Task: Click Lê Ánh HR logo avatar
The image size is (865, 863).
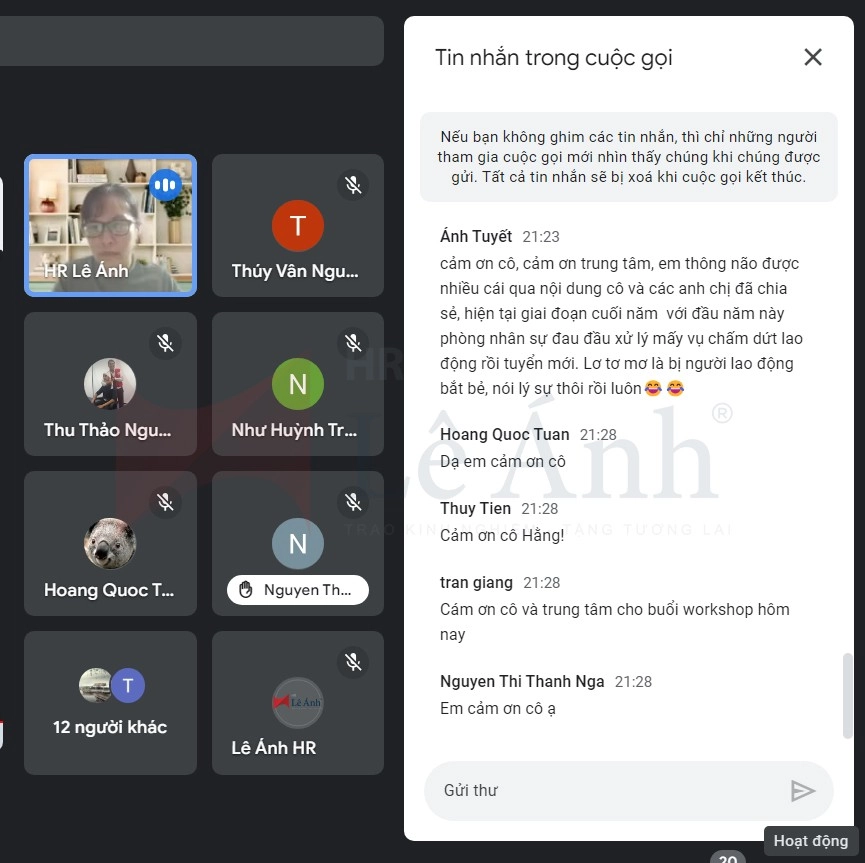Action: (x=298, y=702)
